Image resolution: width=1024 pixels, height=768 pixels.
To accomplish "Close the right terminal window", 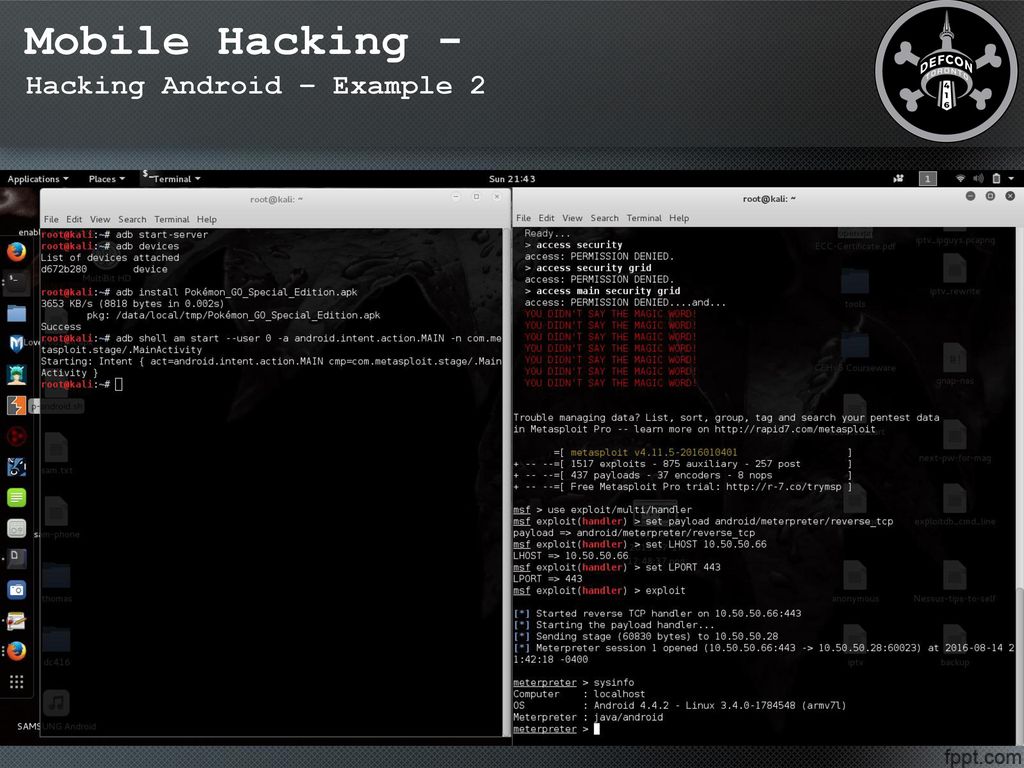I will tap(1010, 196).
